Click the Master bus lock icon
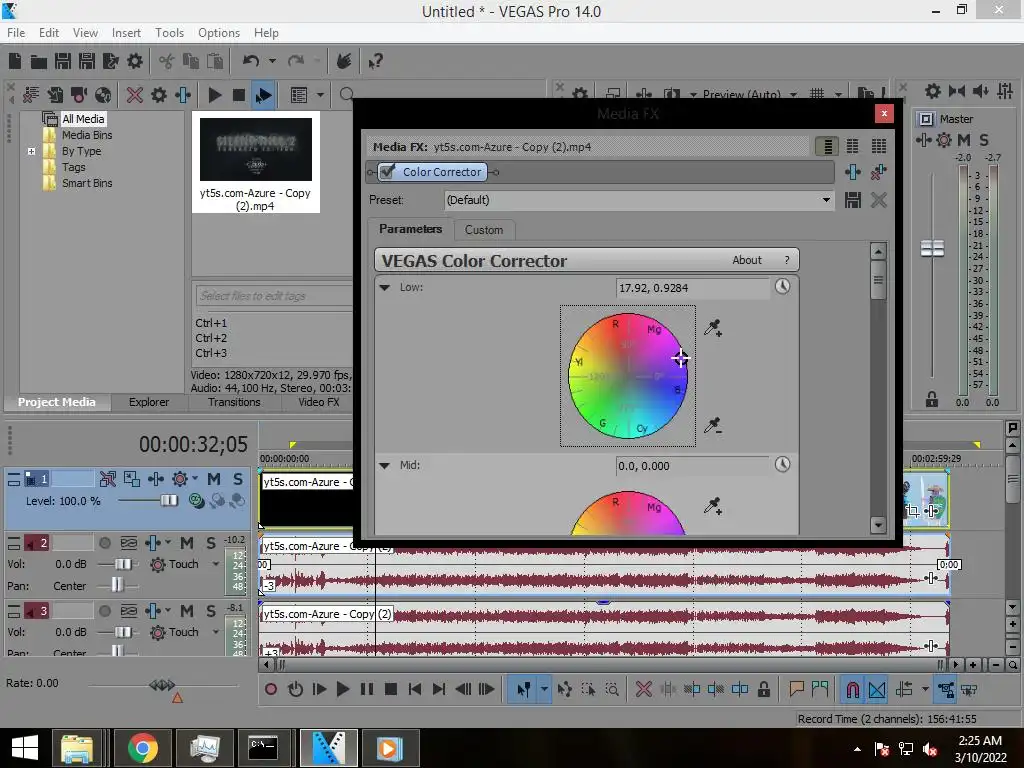1024x768 pixels. tap(932, 399)
